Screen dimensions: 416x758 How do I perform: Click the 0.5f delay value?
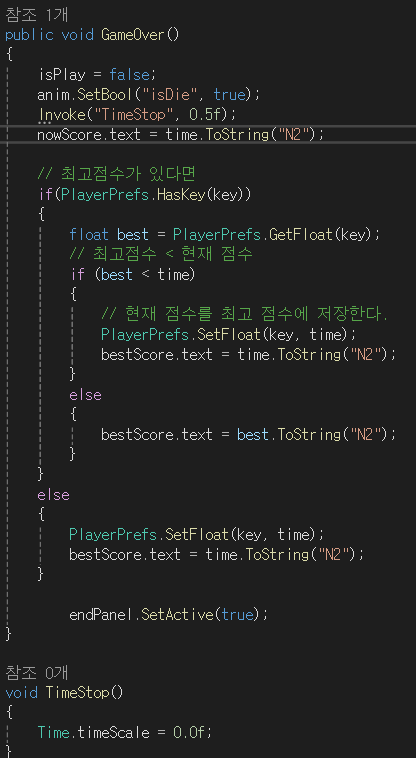point(205,115)
